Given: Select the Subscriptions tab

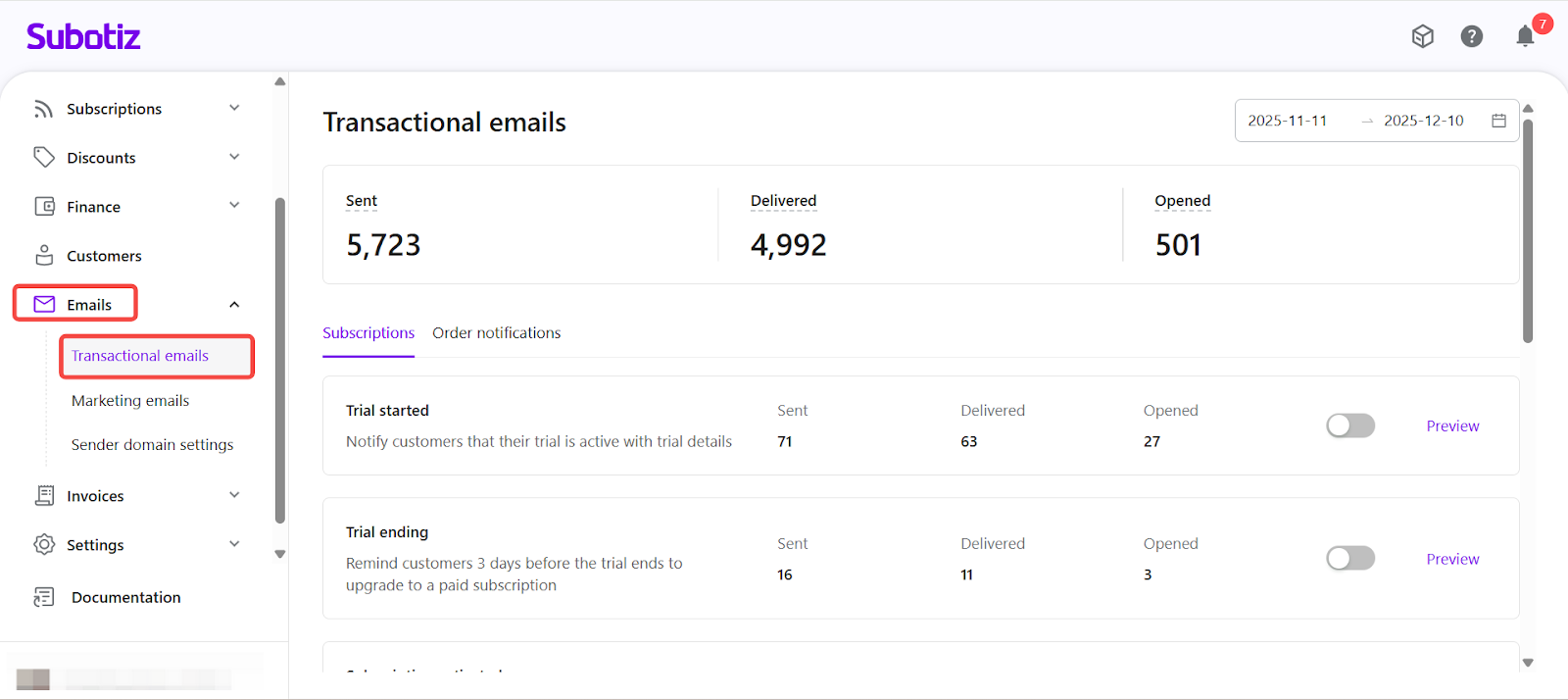Looking at the screenshot, I should [368, 333].
